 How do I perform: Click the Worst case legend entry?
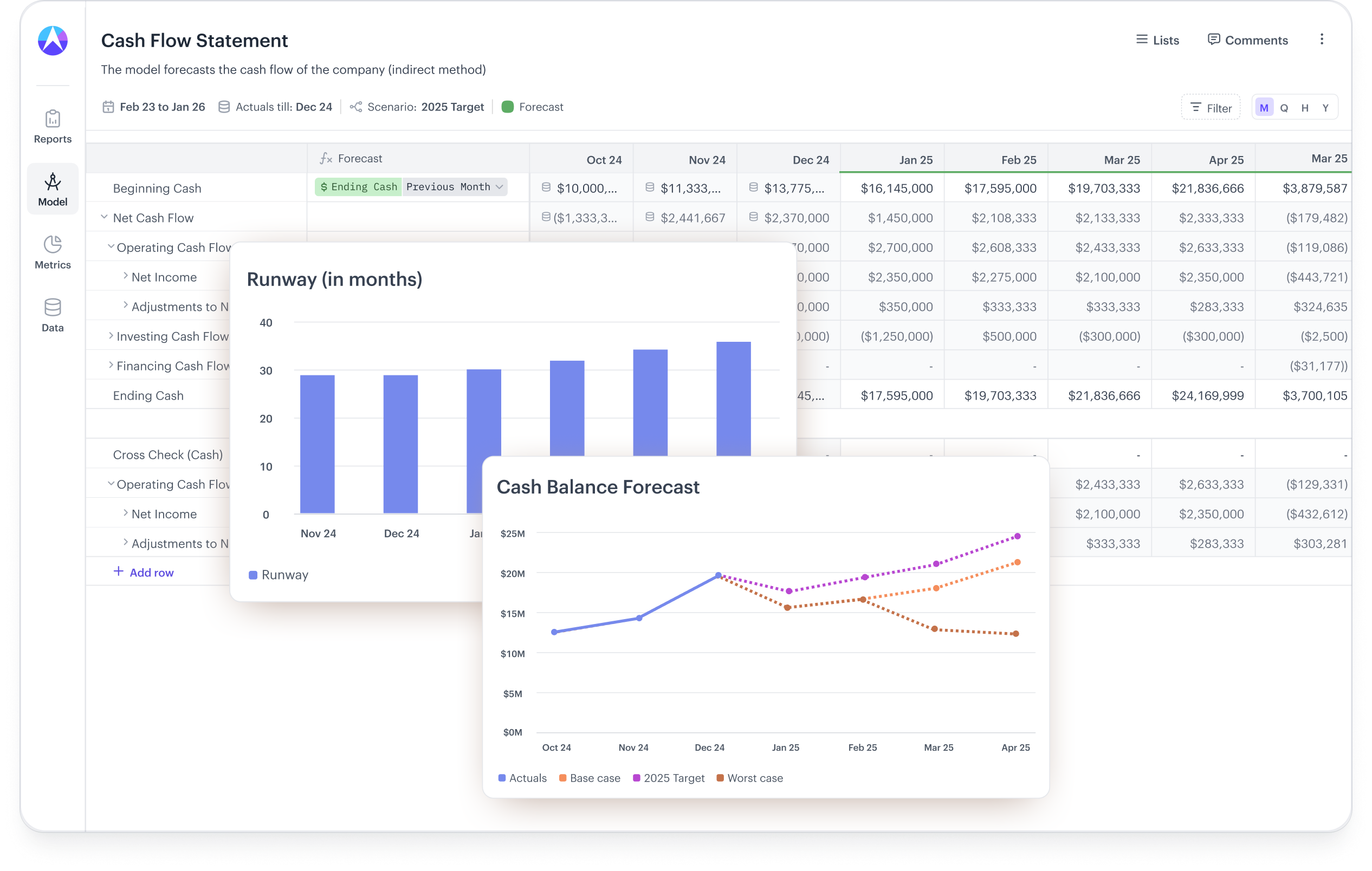click(749, 778)
